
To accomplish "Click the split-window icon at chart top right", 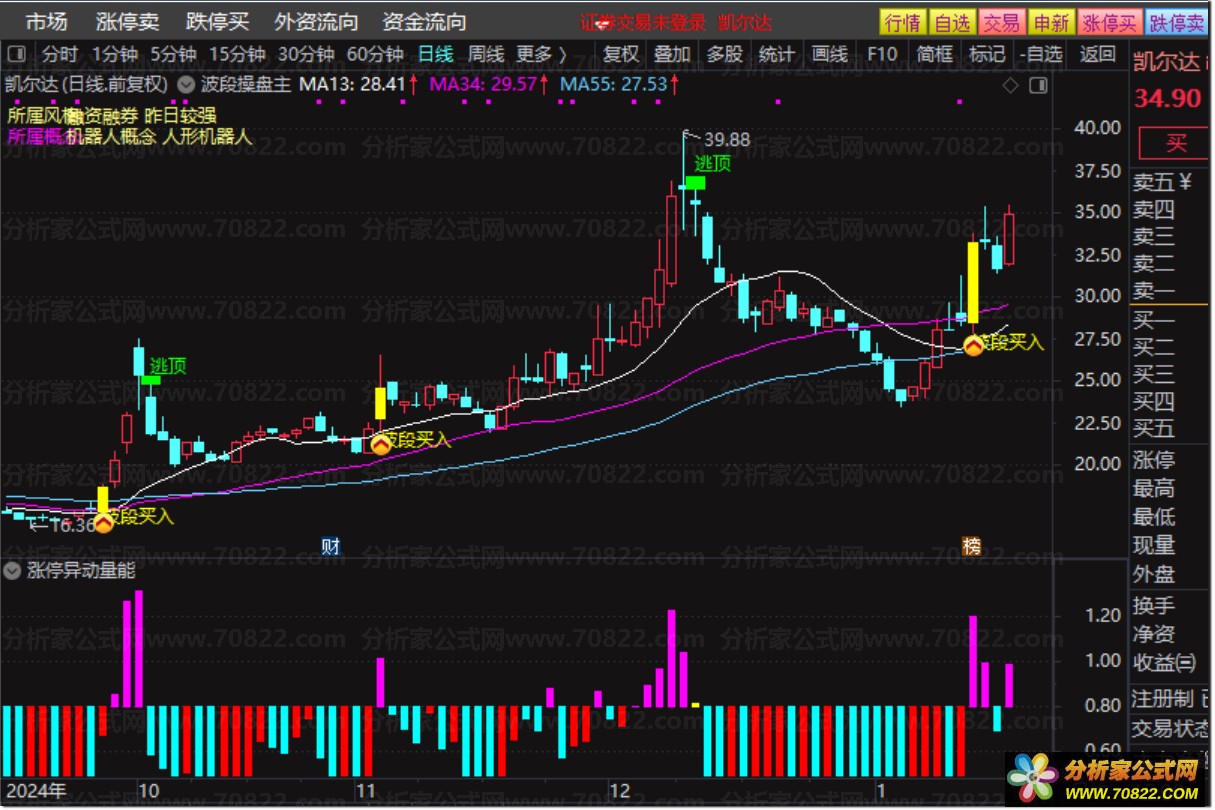I will 1039,85.
